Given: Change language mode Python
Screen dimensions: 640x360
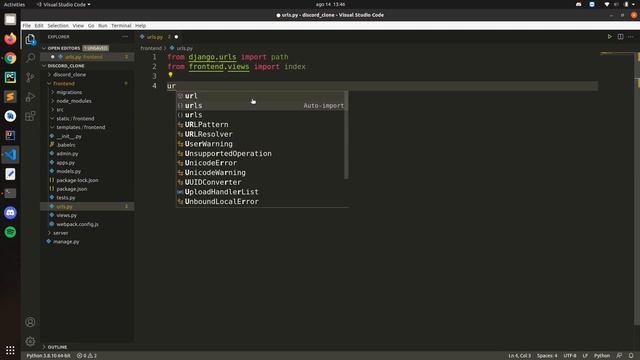Looking at the screenshot, I should (602, 356).
